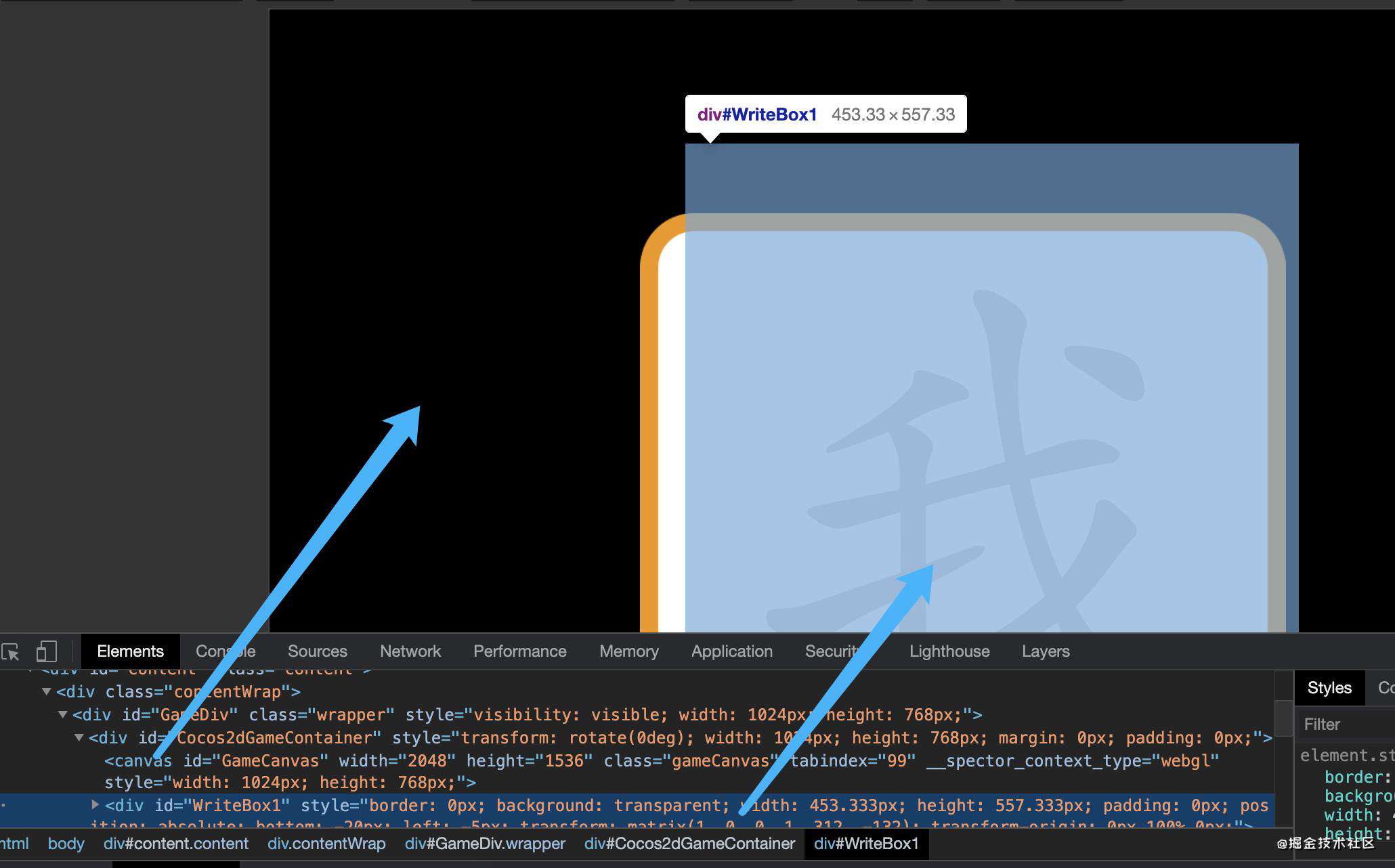
Task: Select the GameCanvas canvas element line
Action: pos(662,771)
